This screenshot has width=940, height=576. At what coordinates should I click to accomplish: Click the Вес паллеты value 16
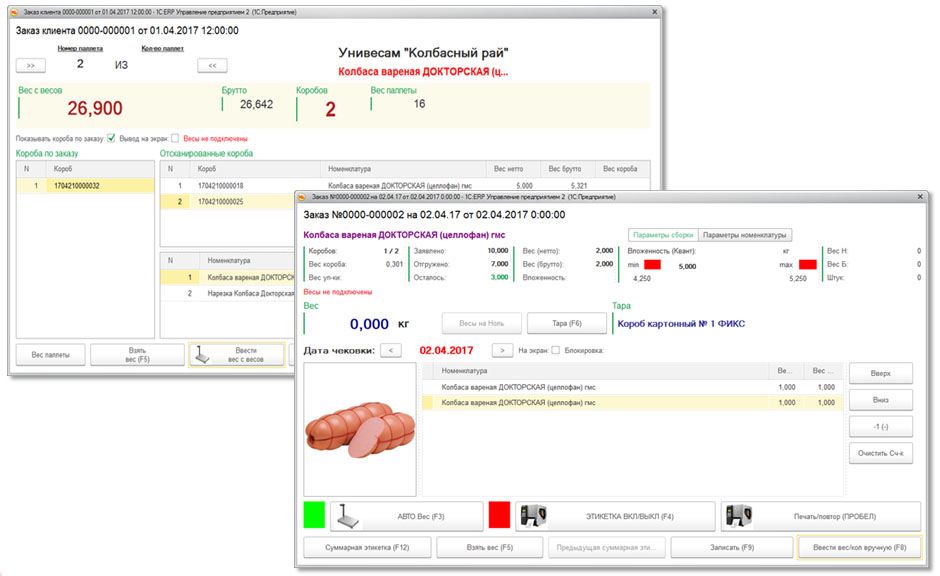tap(419, 104)
